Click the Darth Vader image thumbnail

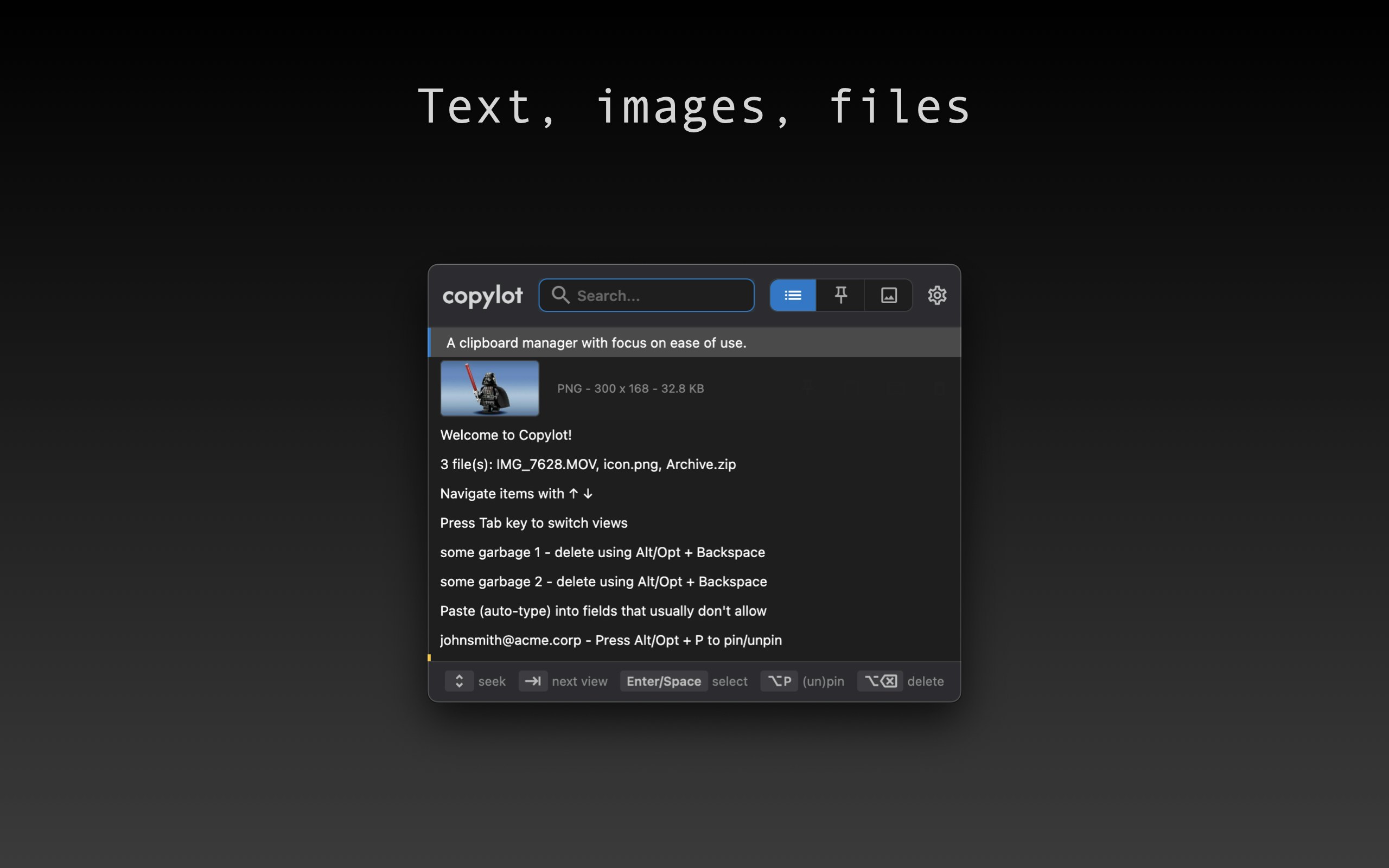pos(489,388)
